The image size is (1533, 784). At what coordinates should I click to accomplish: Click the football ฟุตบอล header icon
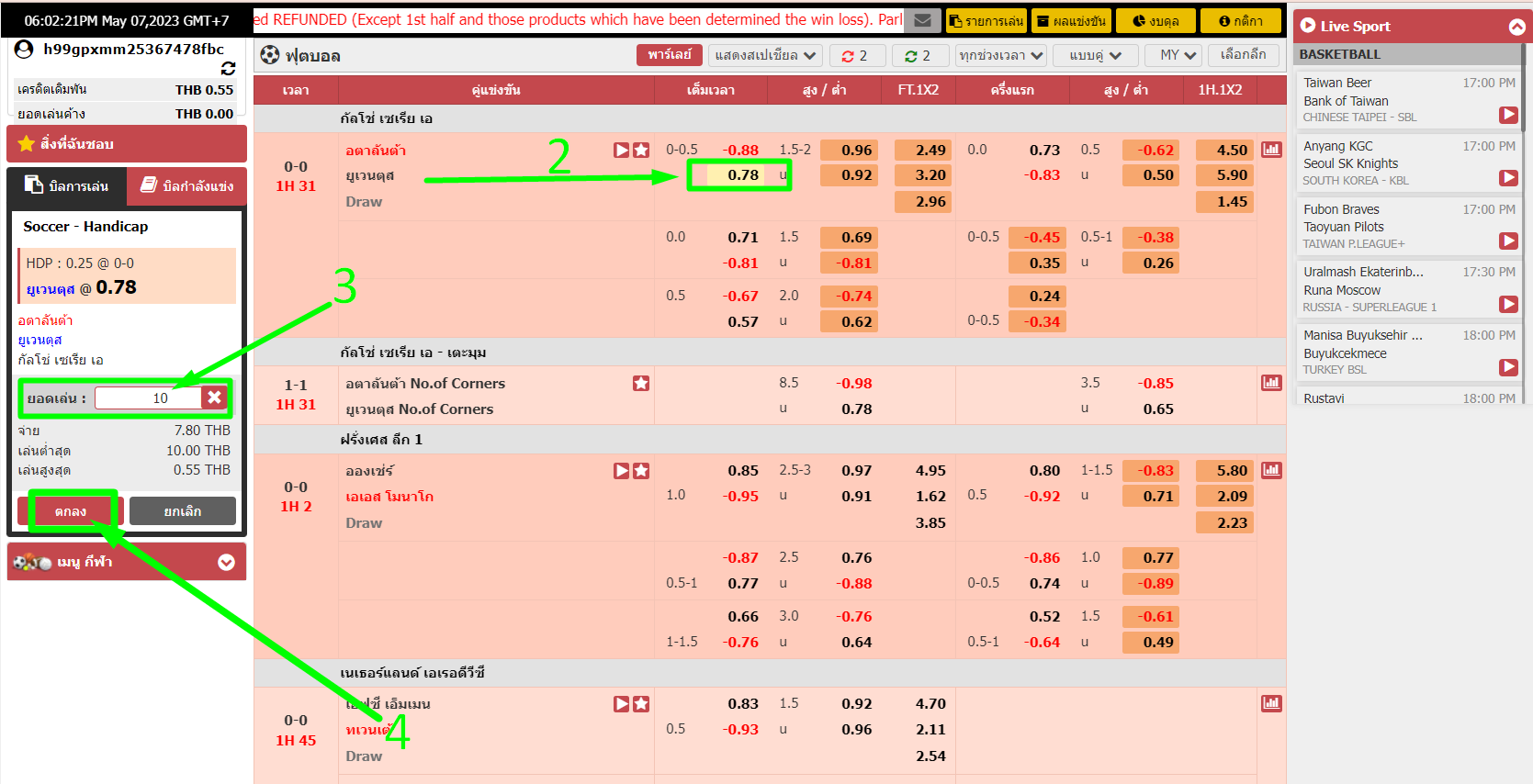click(x=270, y=55)
